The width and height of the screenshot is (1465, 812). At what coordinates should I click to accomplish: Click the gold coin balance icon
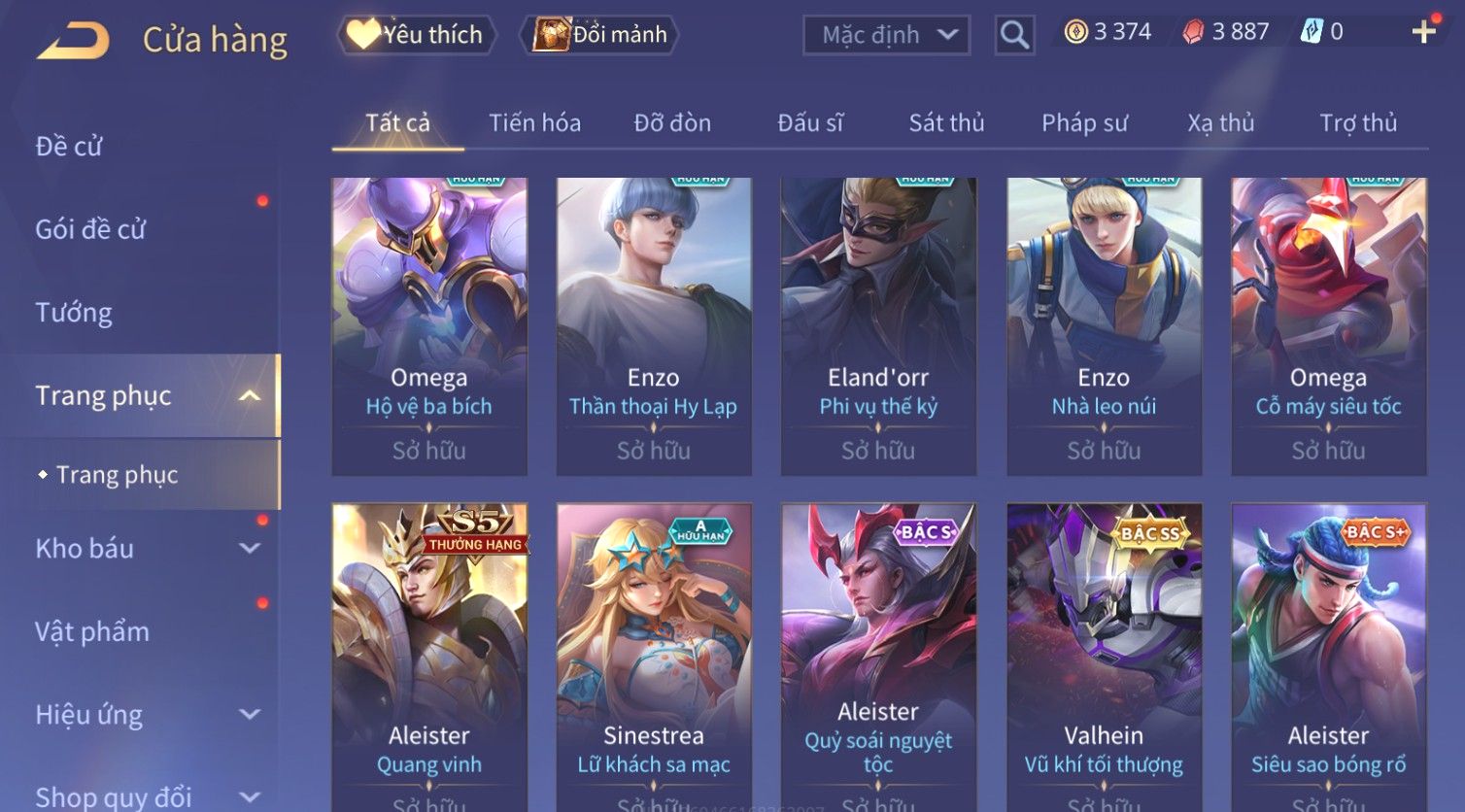coord(1075,32)
